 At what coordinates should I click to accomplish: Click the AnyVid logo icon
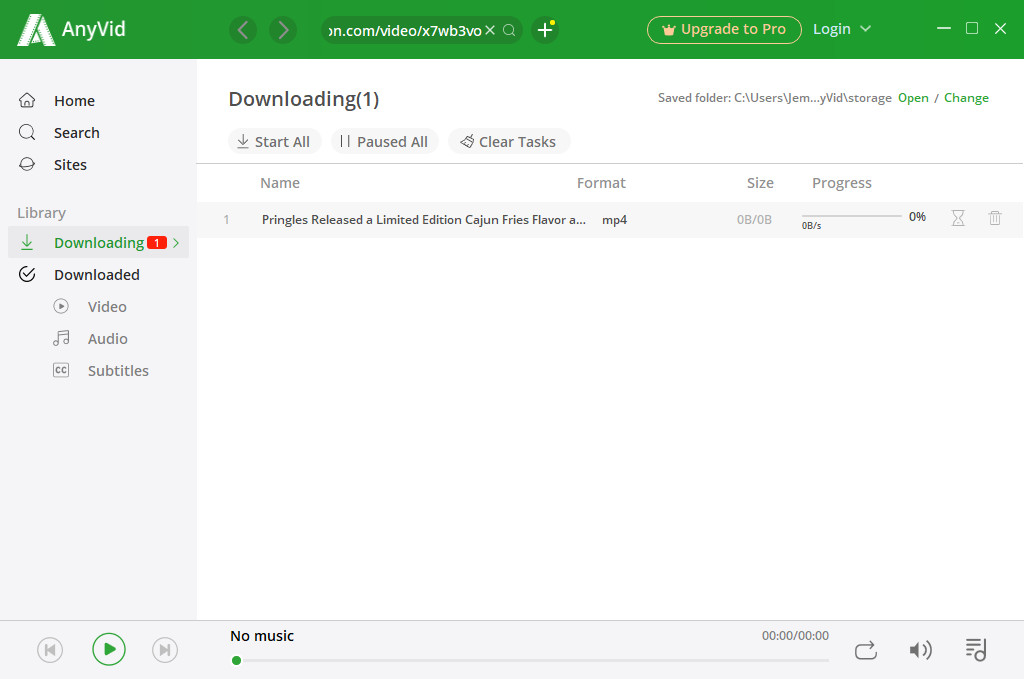pos(36,30)
